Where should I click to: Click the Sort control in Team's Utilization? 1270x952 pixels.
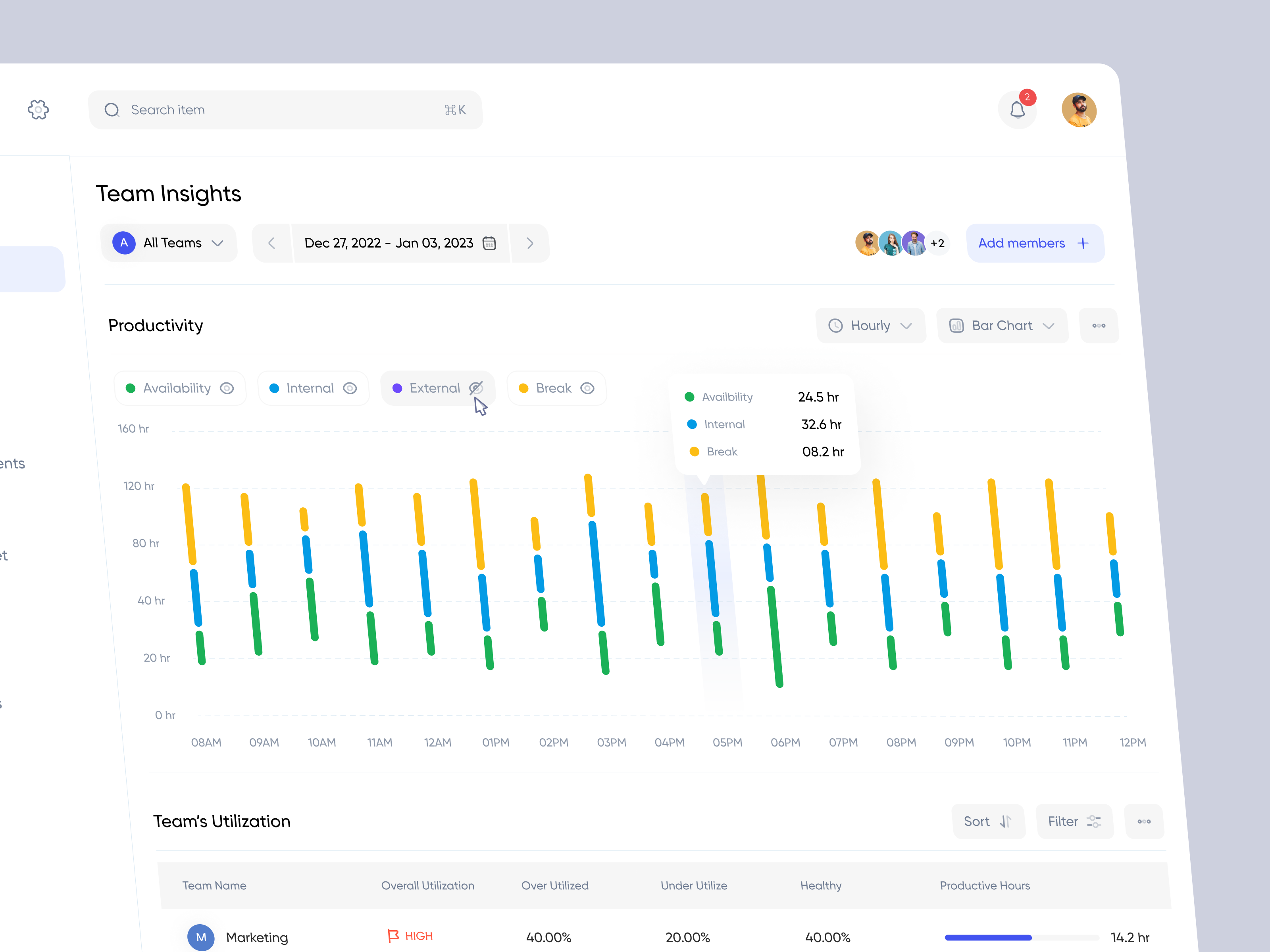coord(987,821)
